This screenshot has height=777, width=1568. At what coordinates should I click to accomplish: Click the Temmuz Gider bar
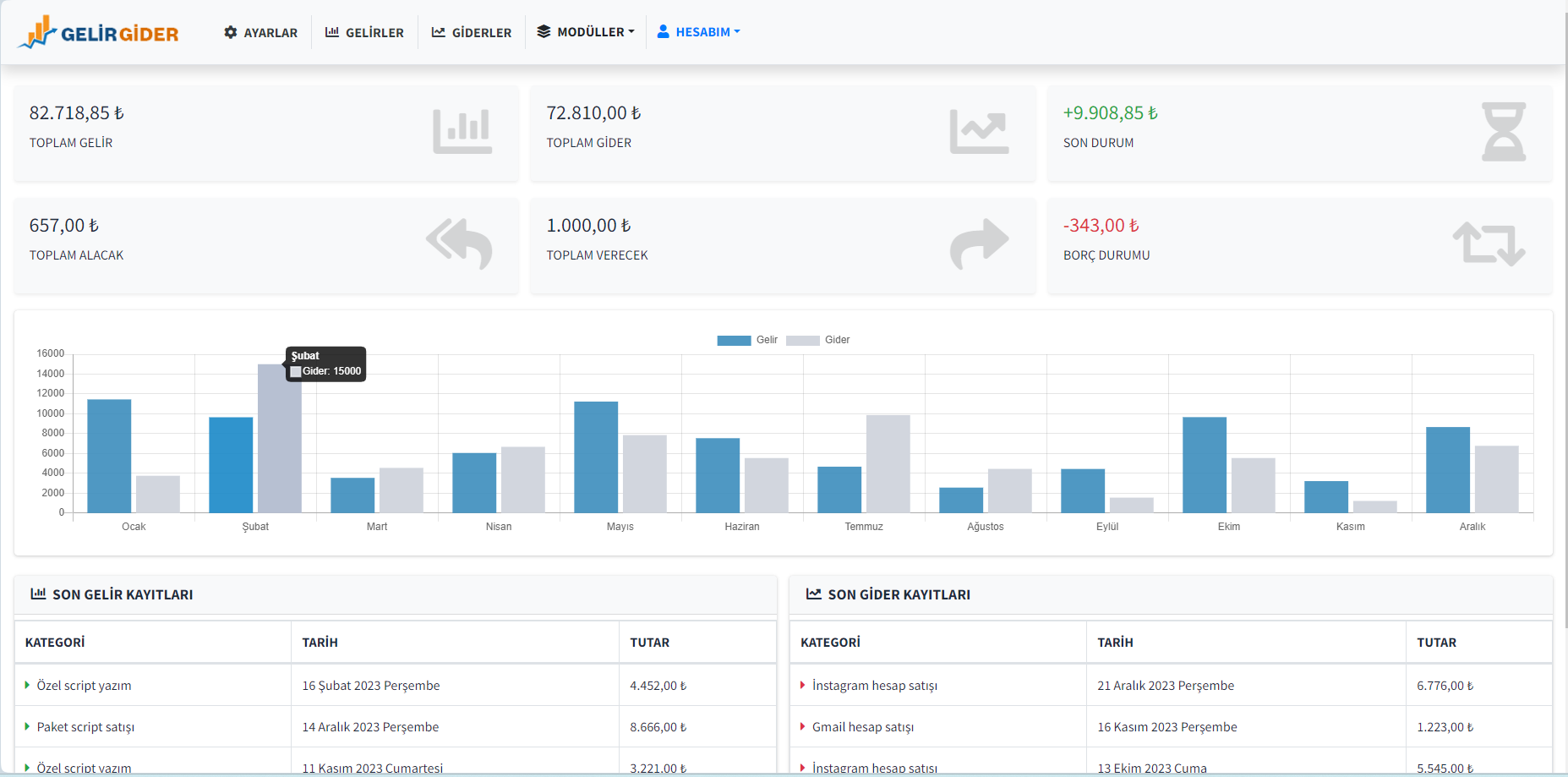tap(888, 463)
